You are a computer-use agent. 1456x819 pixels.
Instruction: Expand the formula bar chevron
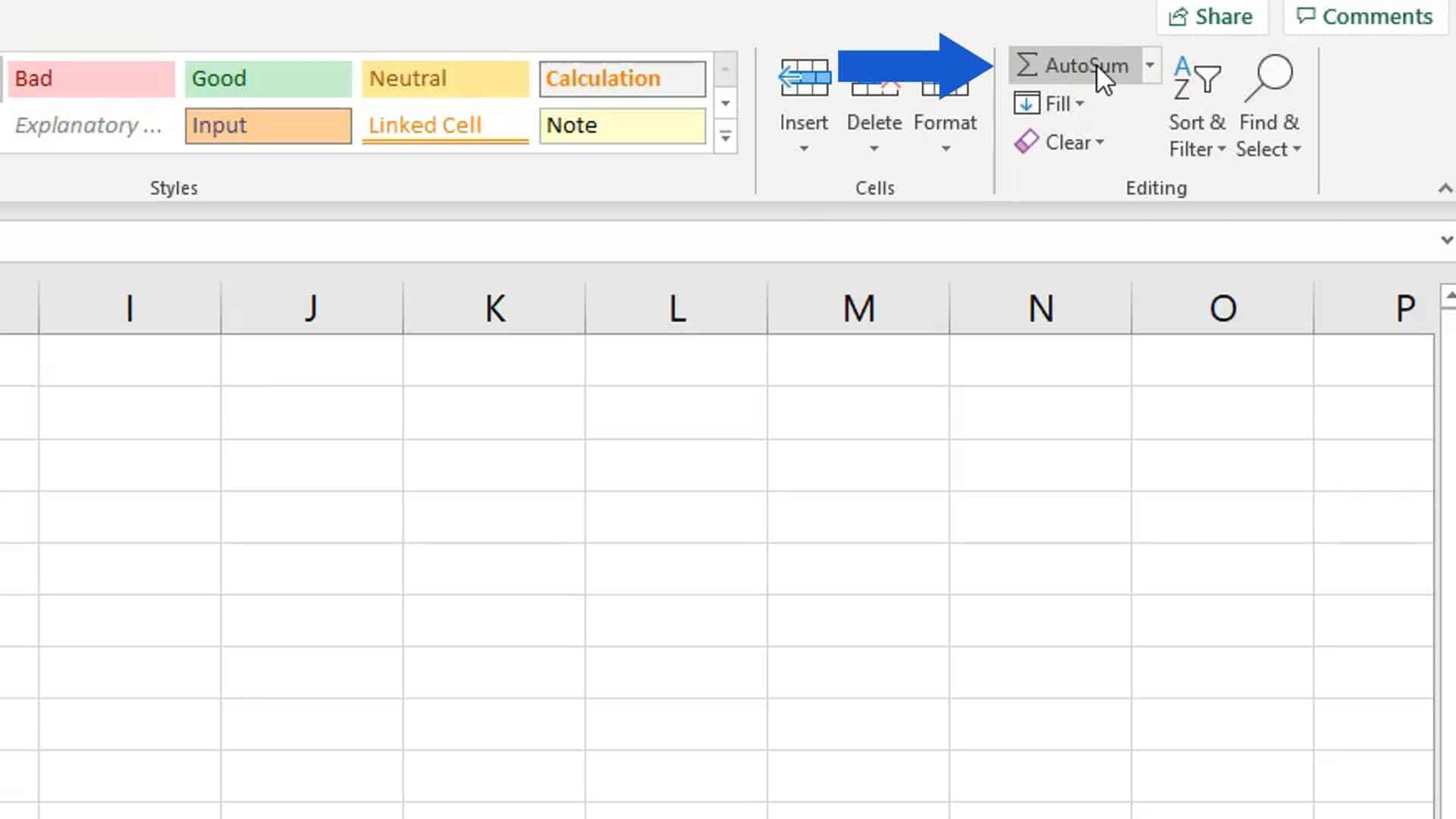[x=1445, y=239]
